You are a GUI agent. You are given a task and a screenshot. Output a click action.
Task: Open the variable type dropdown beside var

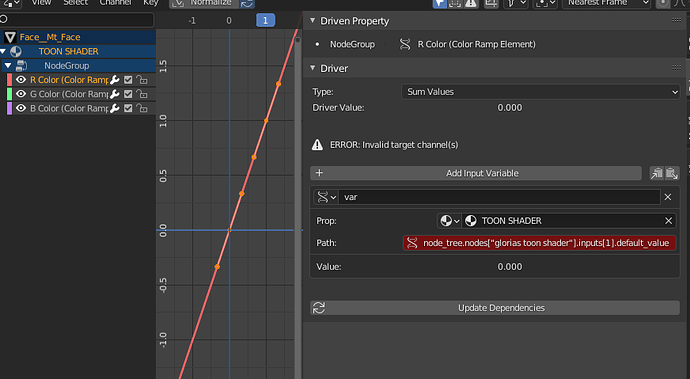coord(326,197)
